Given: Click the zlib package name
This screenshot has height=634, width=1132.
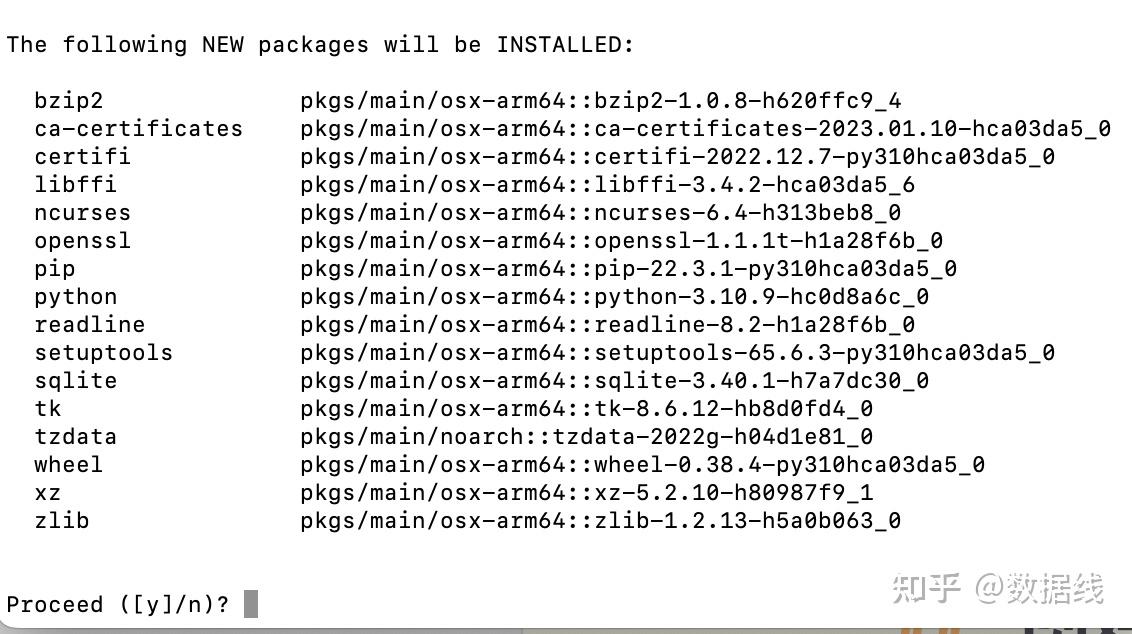Looking at the screenshot, I should (x=61, y=521).
